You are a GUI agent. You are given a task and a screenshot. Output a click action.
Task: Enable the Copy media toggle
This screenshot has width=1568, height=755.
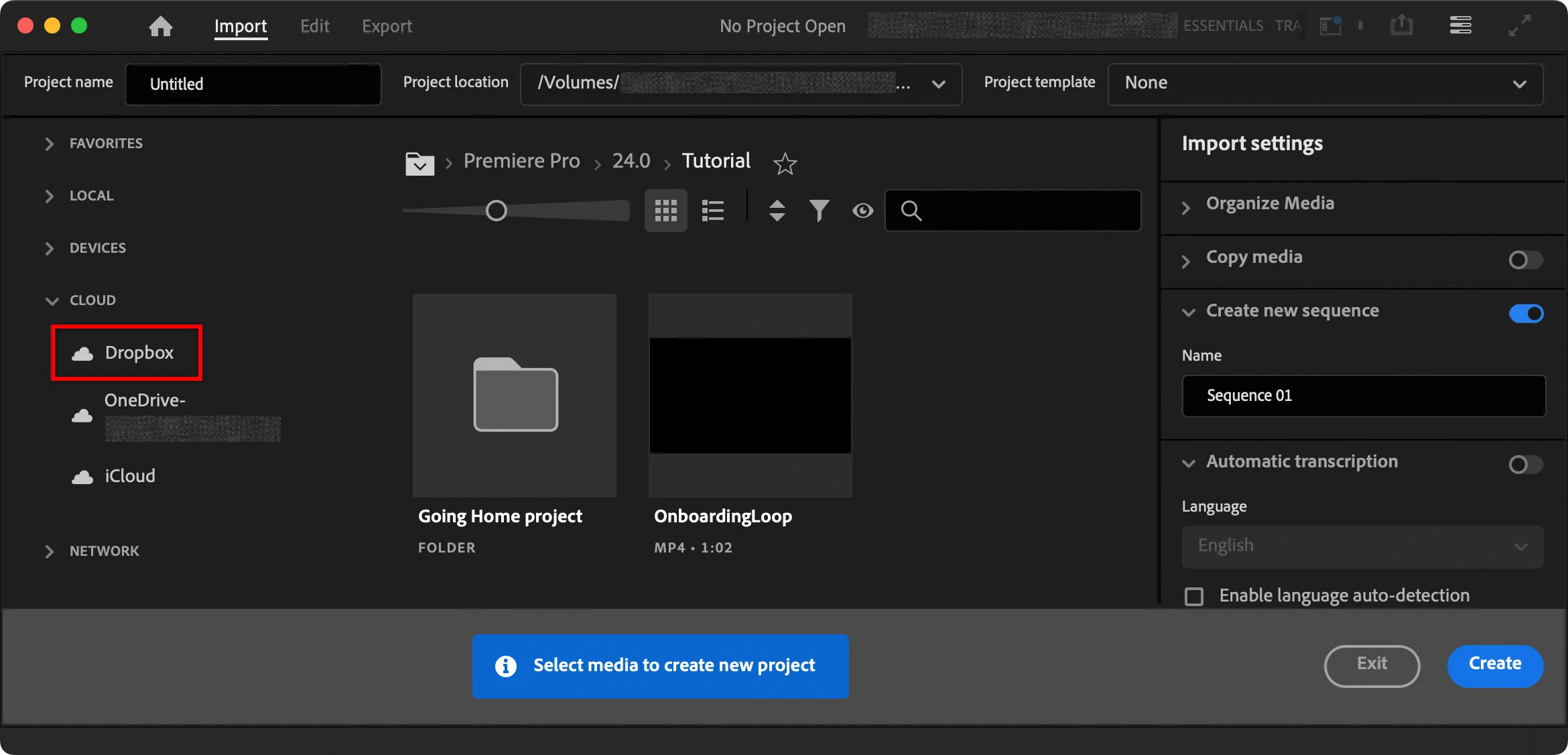click(x=1525, y=259)
